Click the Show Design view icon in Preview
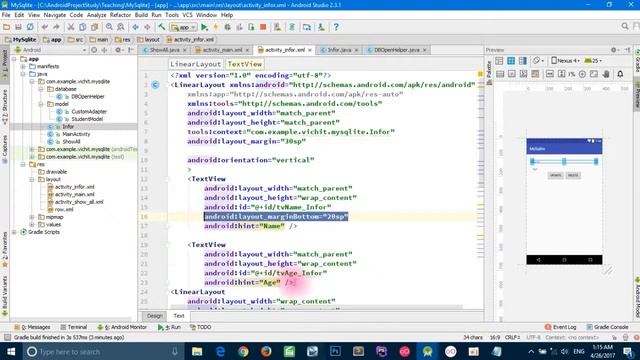640x360 pixels. tap(499, 61)
